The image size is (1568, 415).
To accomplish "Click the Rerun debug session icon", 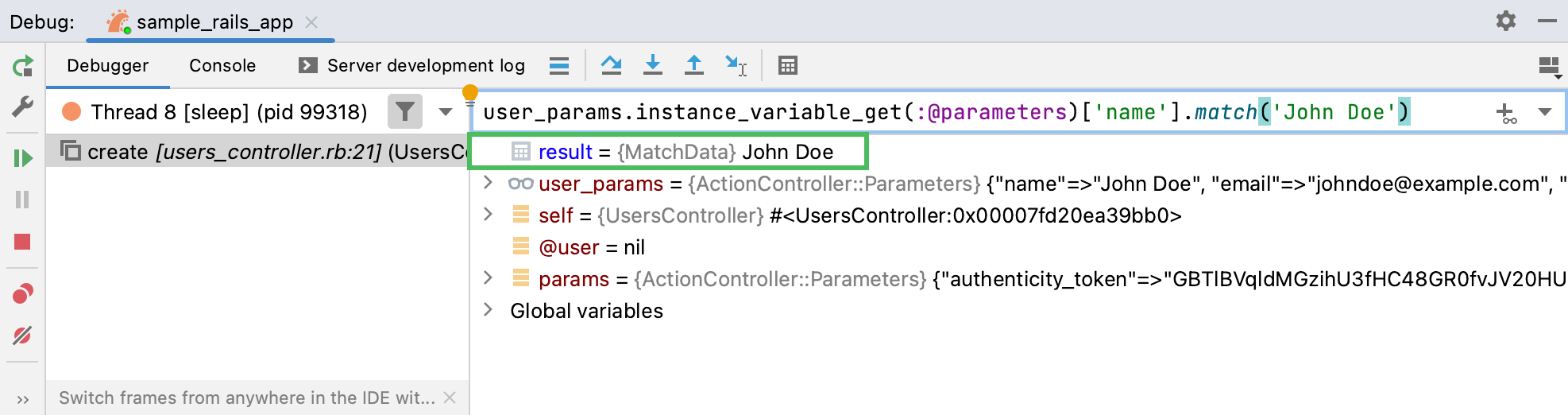I will [23, 66].
